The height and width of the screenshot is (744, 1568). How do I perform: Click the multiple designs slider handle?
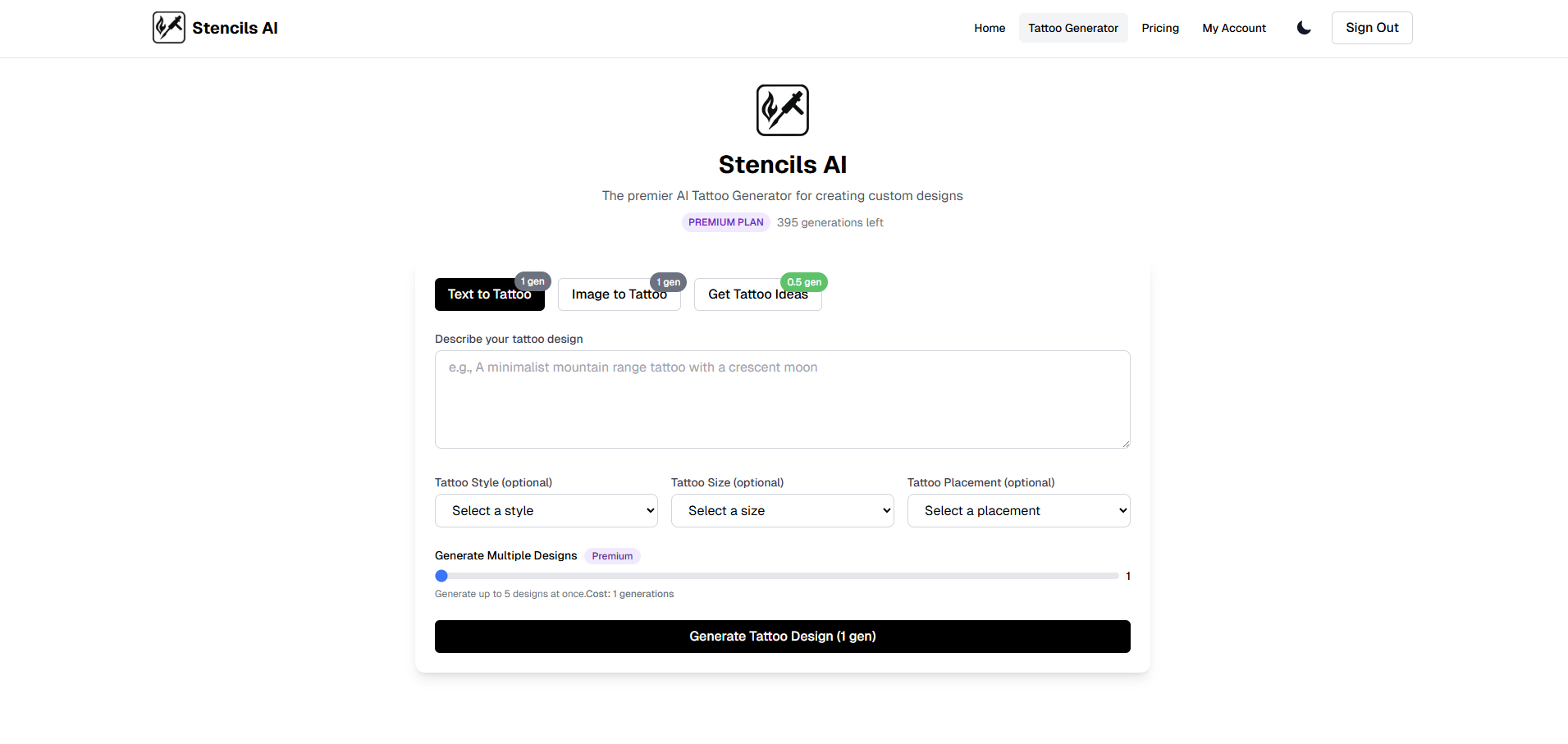441,576
